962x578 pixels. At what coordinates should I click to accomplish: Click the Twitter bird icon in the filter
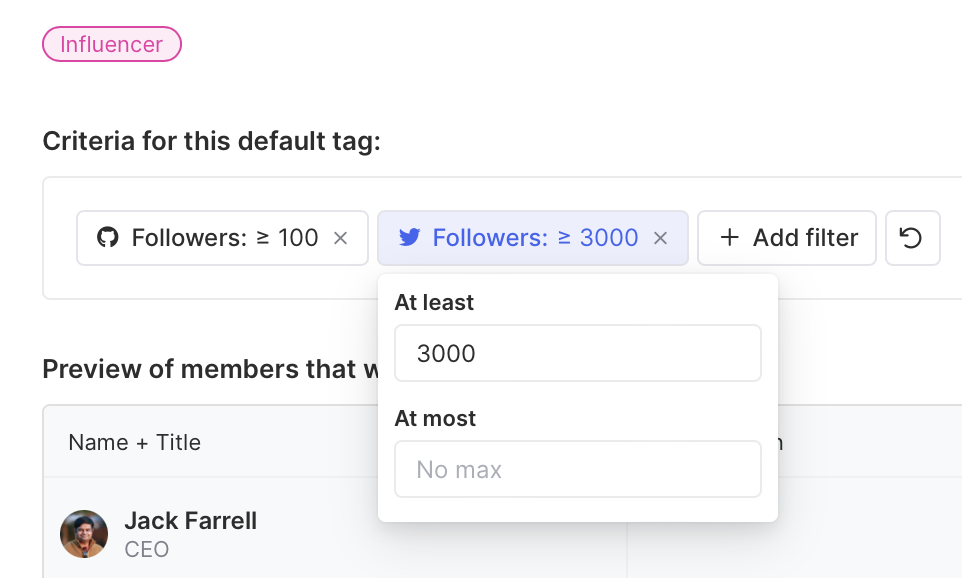click(409, 238)
